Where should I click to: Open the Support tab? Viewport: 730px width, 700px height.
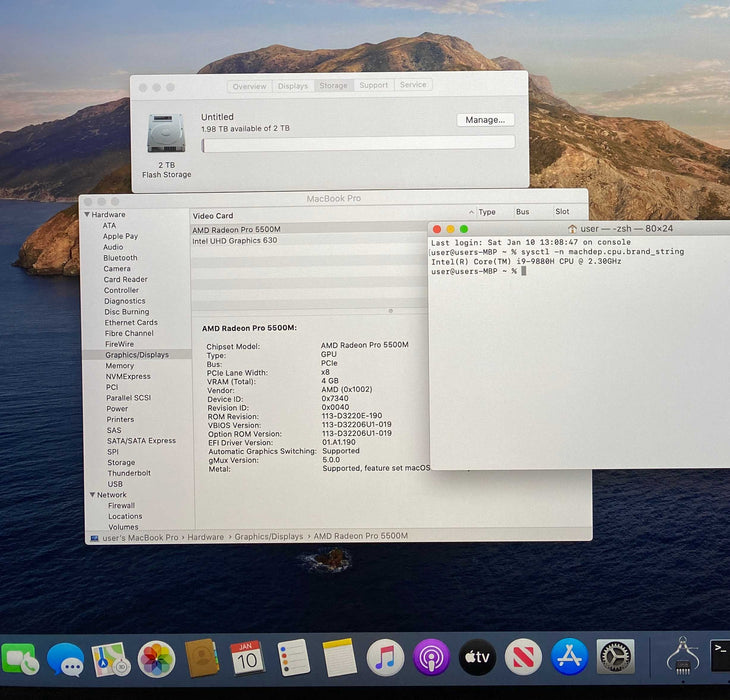click(373, 85)
